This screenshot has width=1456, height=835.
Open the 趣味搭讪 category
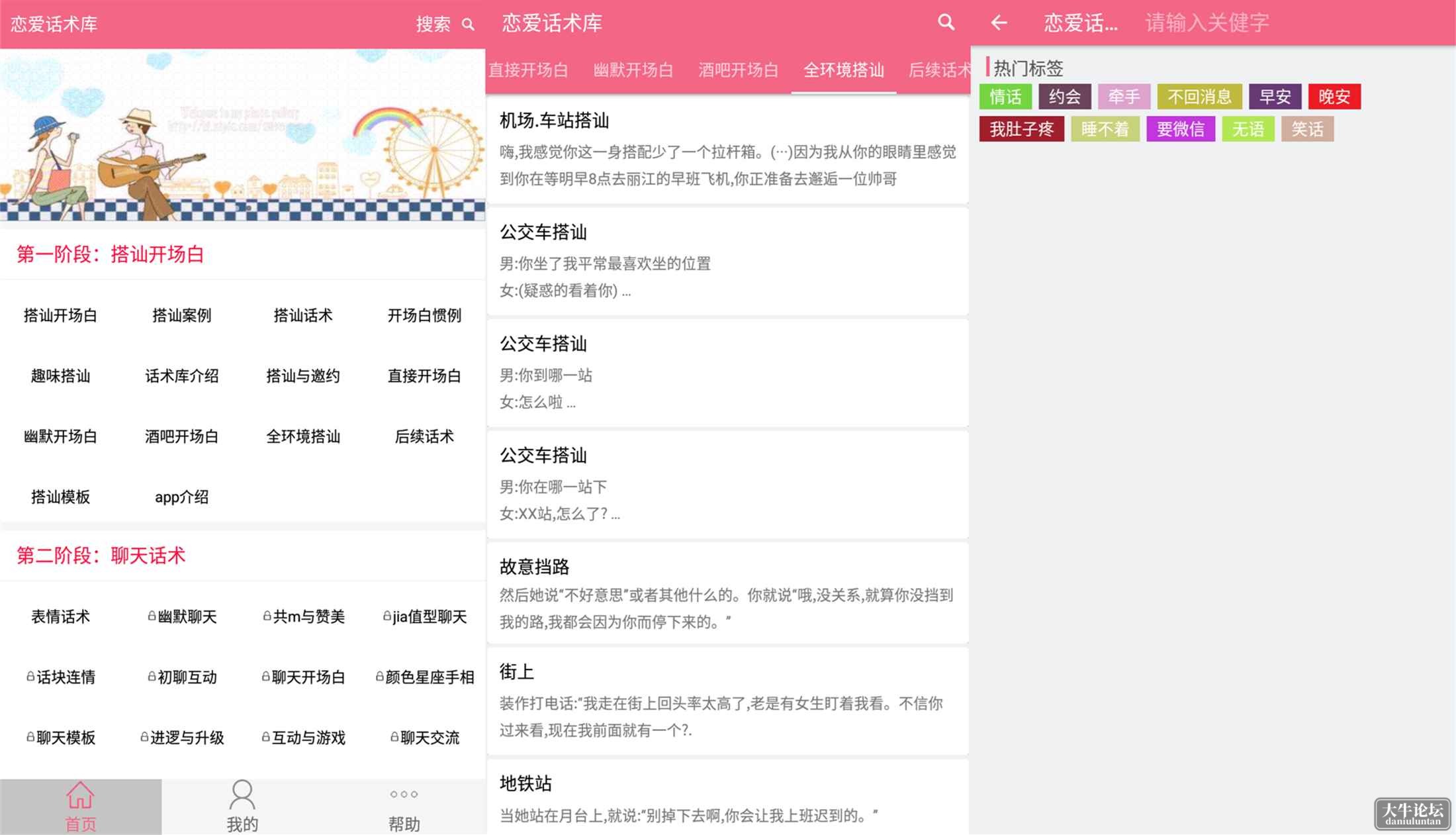[60, 375]
